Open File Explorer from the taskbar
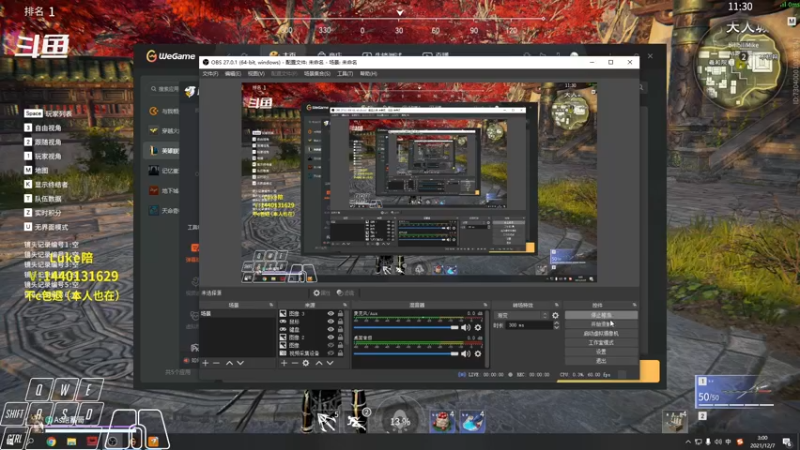Image resolution: width=800 pixels, height=450 pixels. click(71, 442)
